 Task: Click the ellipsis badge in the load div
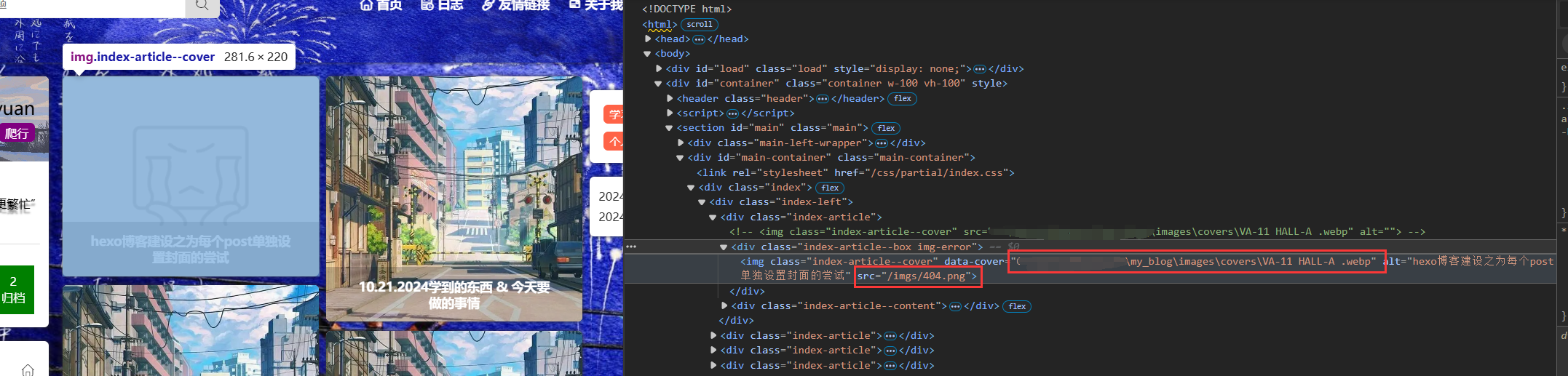(980, 69)
